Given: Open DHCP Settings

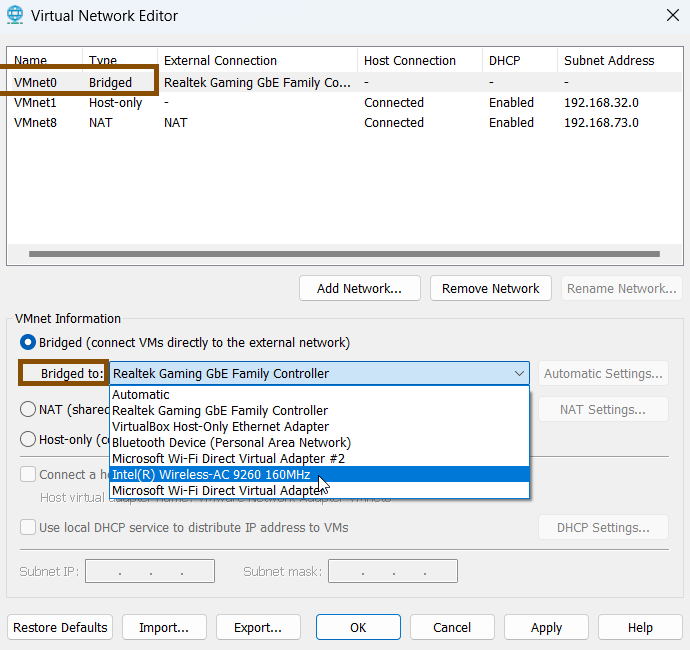Looking at the screenshot, I should pyautogui.click(x=603, y=527).
